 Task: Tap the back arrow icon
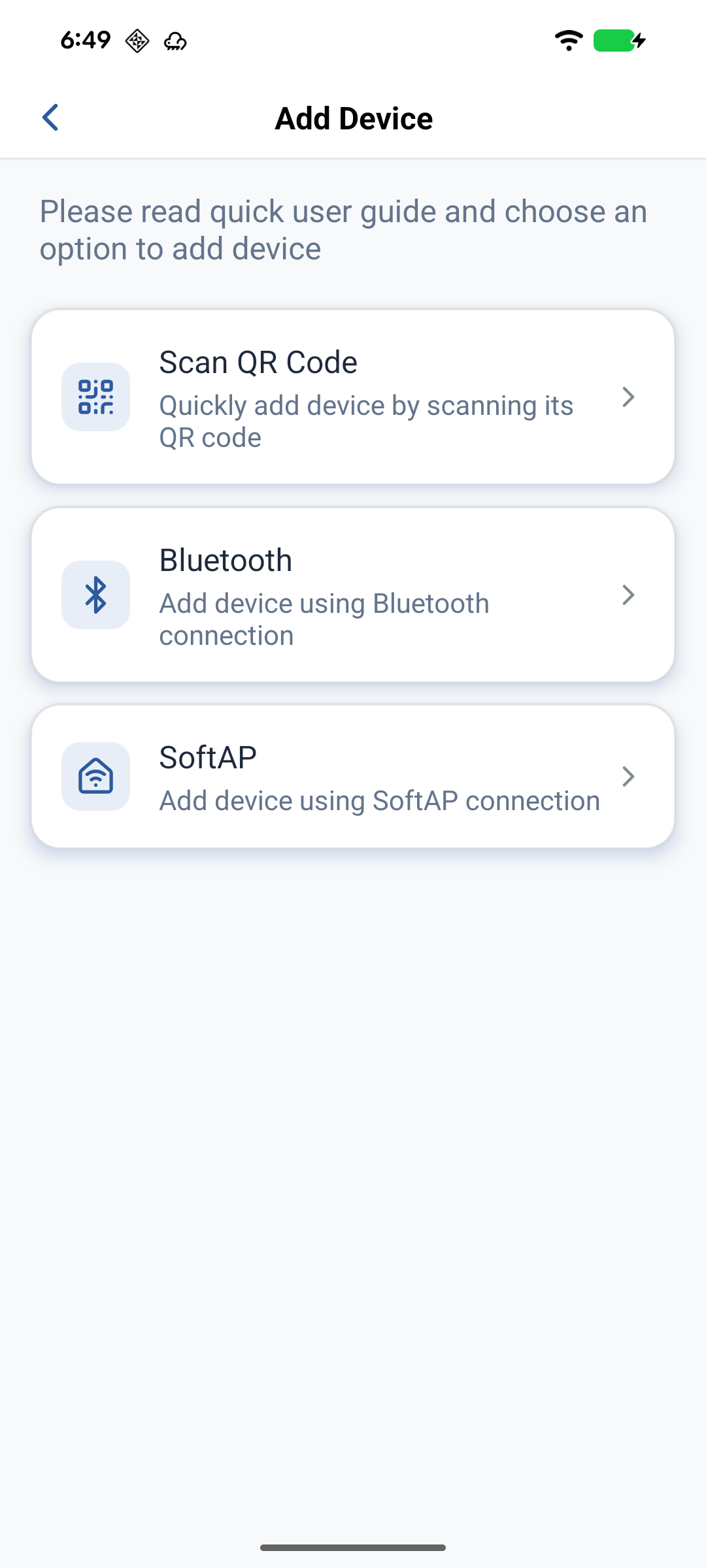coord(50,118)
